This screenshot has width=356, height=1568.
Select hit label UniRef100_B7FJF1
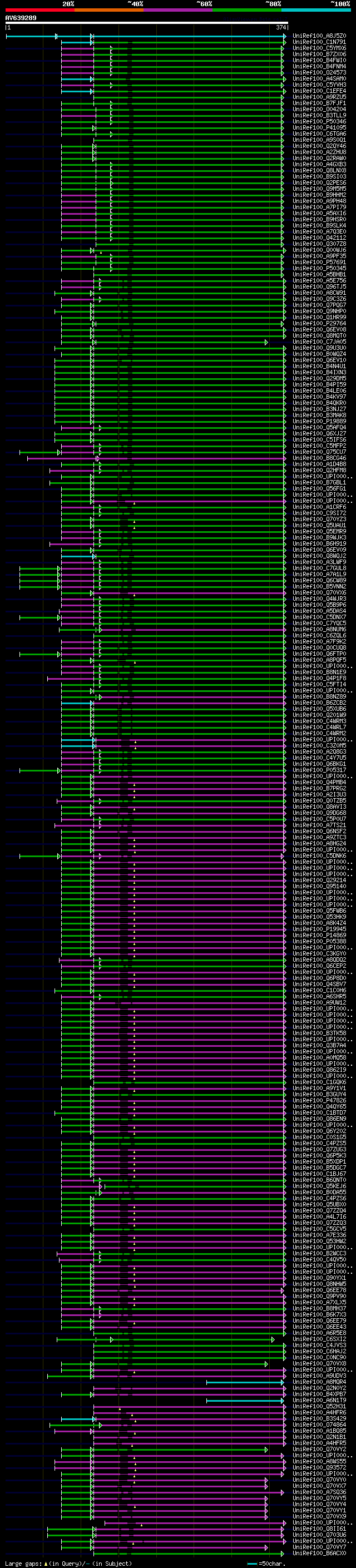pos(319,103)
